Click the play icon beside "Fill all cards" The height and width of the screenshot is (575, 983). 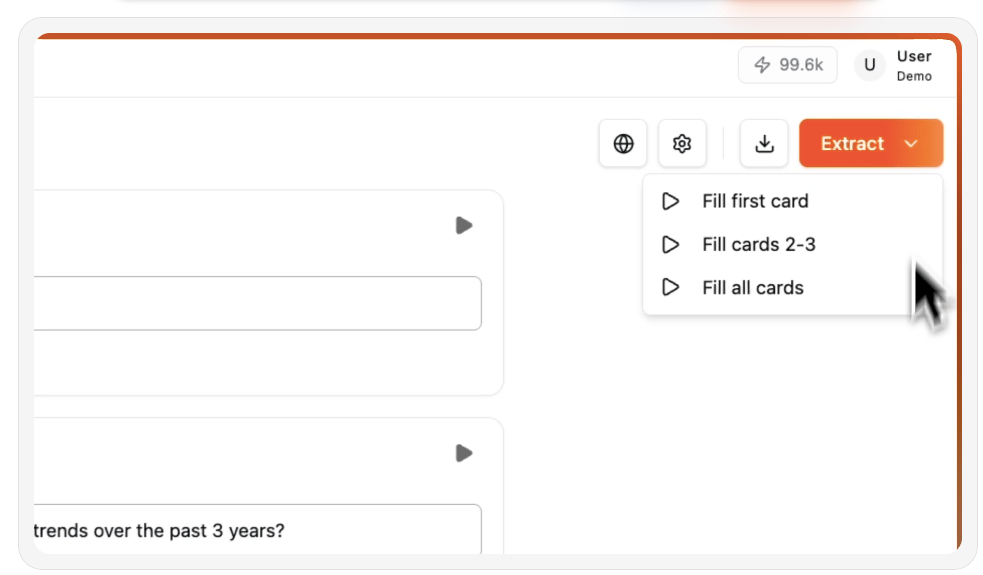point(671,288)
